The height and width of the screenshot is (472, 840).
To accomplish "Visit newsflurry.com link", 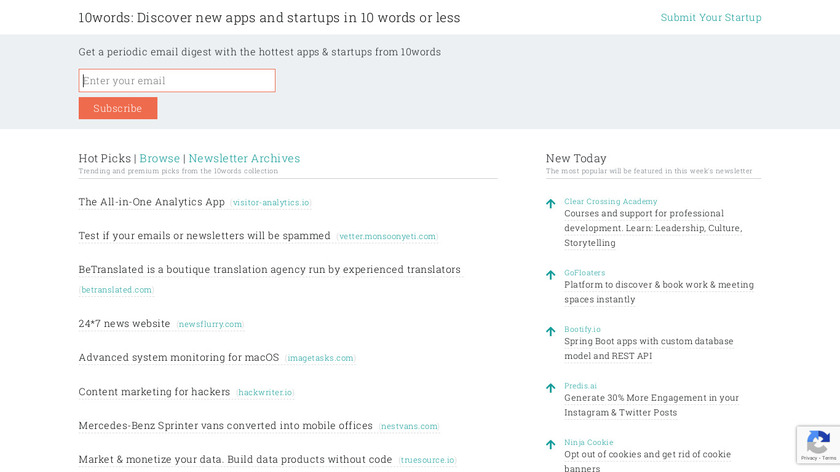I will point(210,324).
